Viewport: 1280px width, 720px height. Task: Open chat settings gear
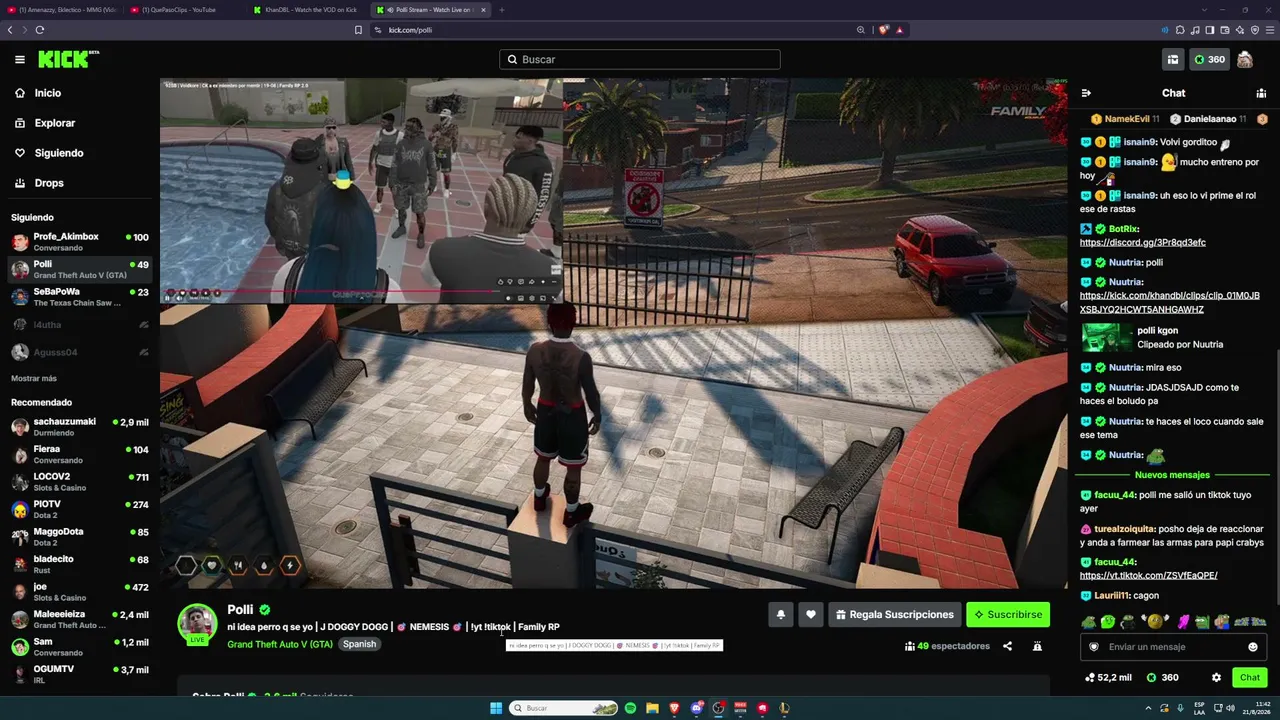(1216, 678)
